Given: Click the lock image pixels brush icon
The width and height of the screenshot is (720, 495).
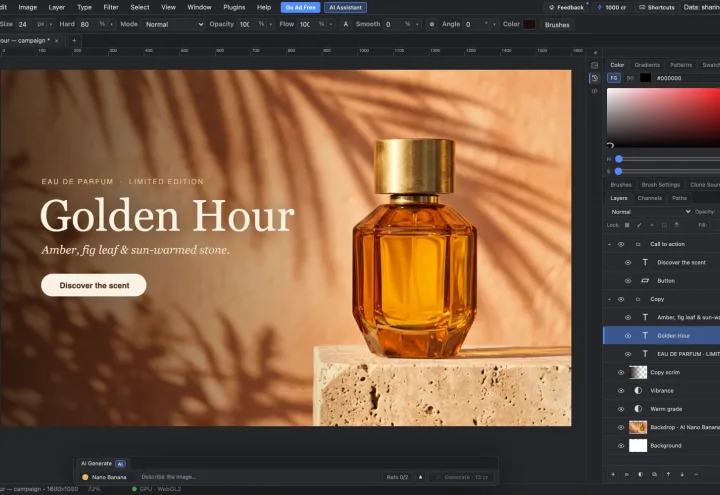Looking at the screenshot, I should (639, 225).
